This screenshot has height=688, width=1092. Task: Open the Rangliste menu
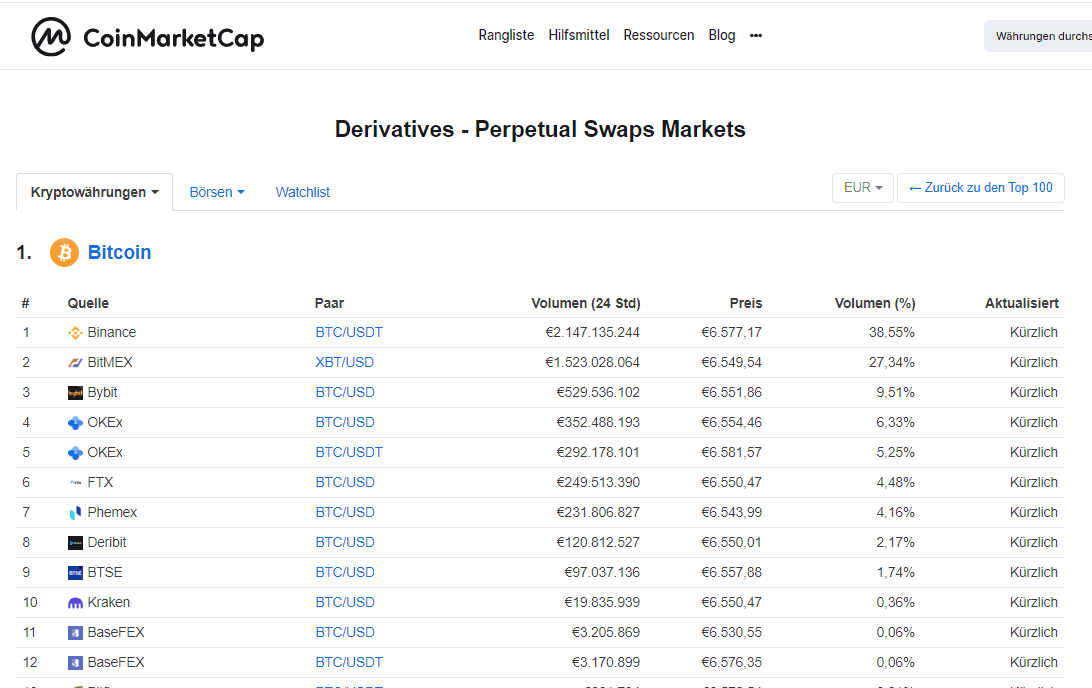pyautogui.click(x=506, y=35)
